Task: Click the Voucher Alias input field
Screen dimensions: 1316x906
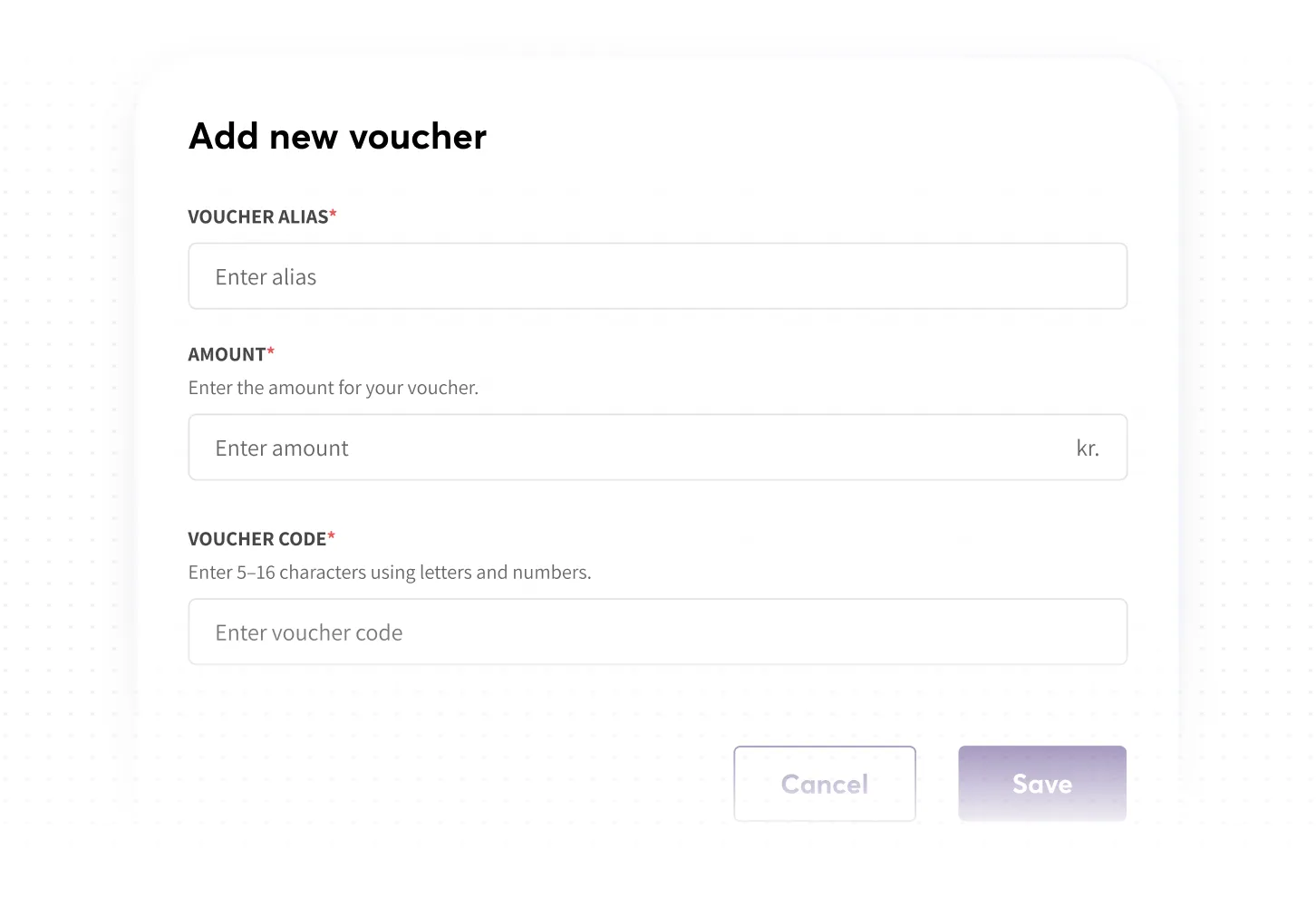Action: point(657,276)
